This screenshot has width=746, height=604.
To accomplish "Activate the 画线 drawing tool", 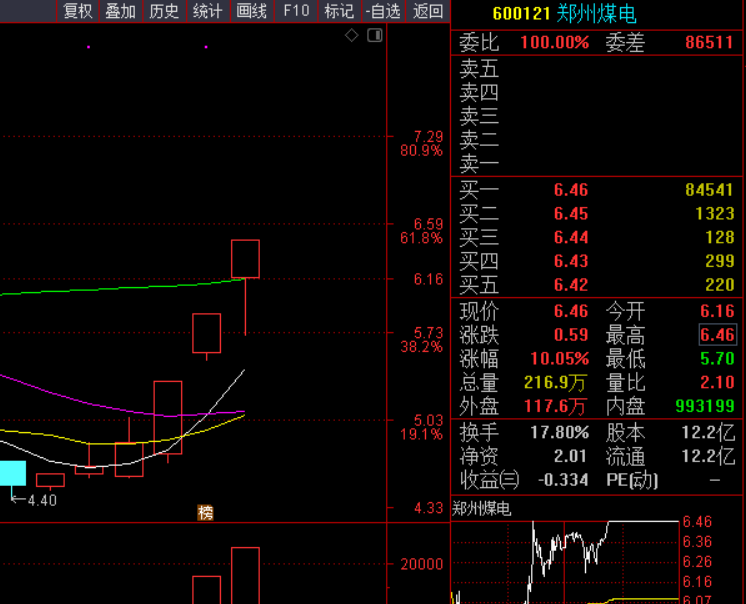I will pos(252,11).
